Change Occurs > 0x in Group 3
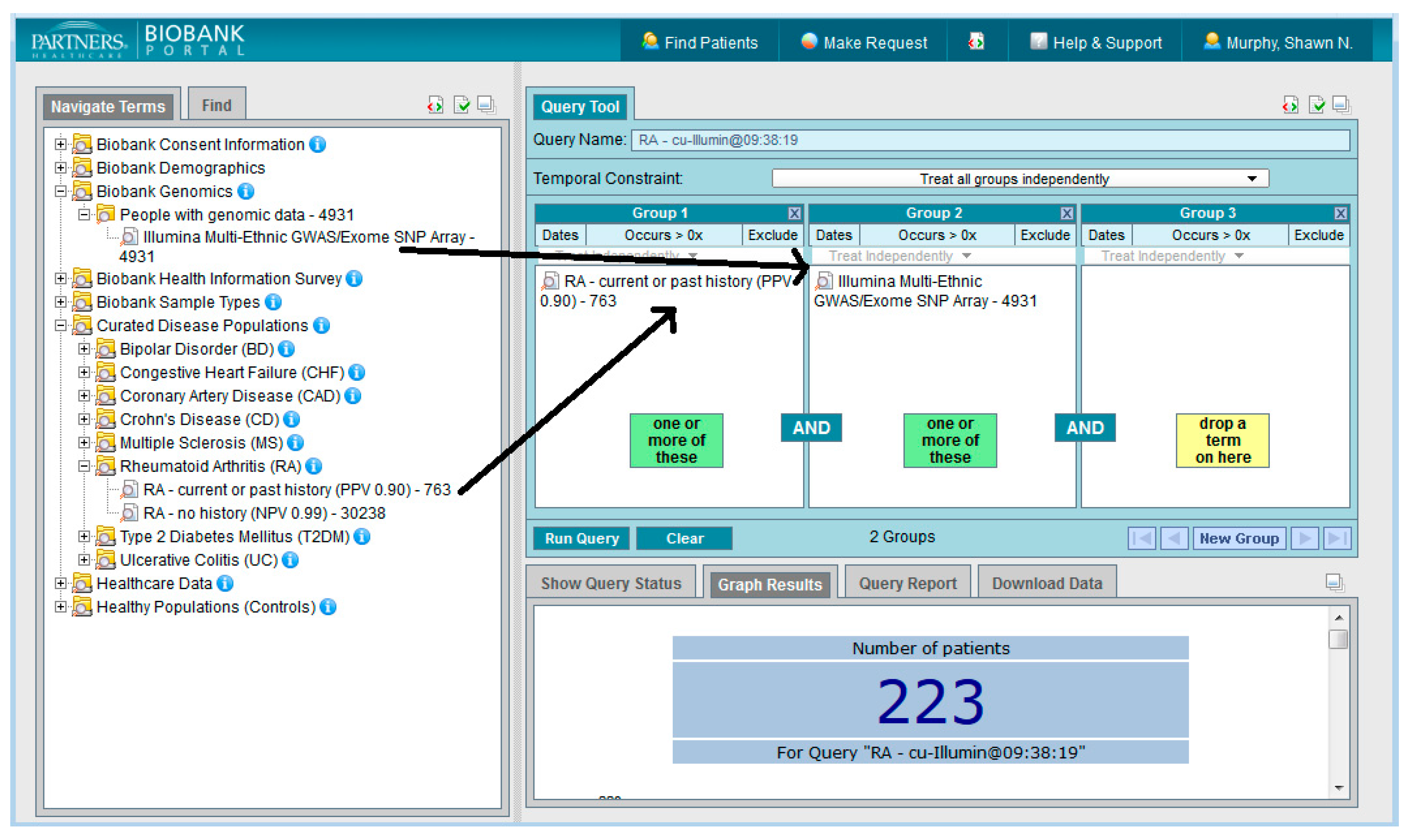This screenshot has height=840, width=1411. (x=1210, y=235)
